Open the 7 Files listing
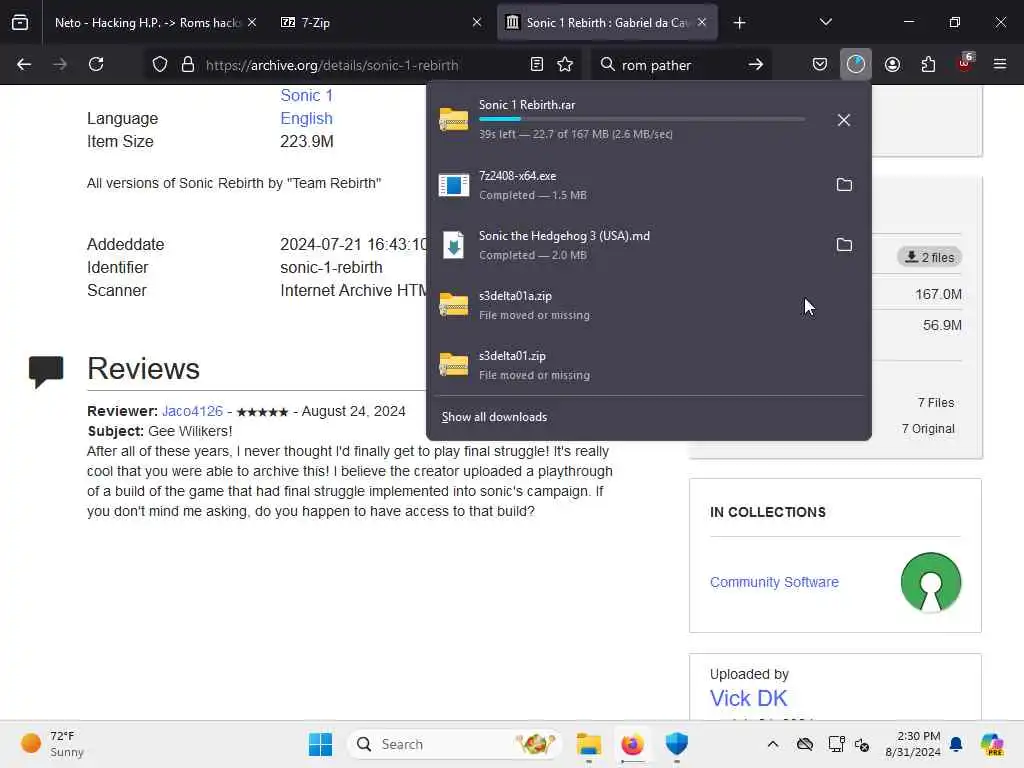This screenshot has height=768, width=1024. click(x=936, y=403)
